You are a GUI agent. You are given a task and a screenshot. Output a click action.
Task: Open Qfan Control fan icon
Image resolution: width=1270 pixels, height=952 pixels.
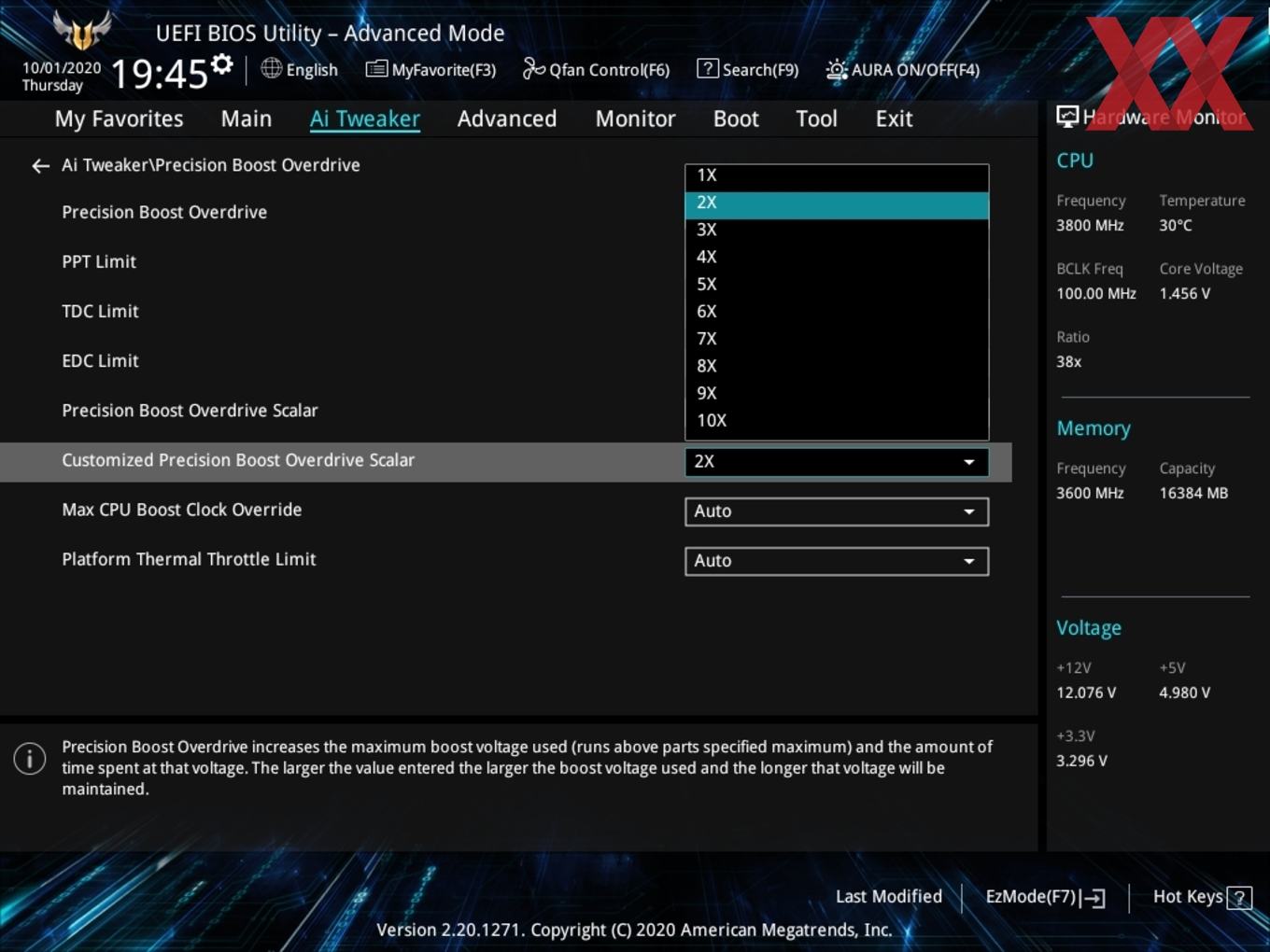(533, 68)
